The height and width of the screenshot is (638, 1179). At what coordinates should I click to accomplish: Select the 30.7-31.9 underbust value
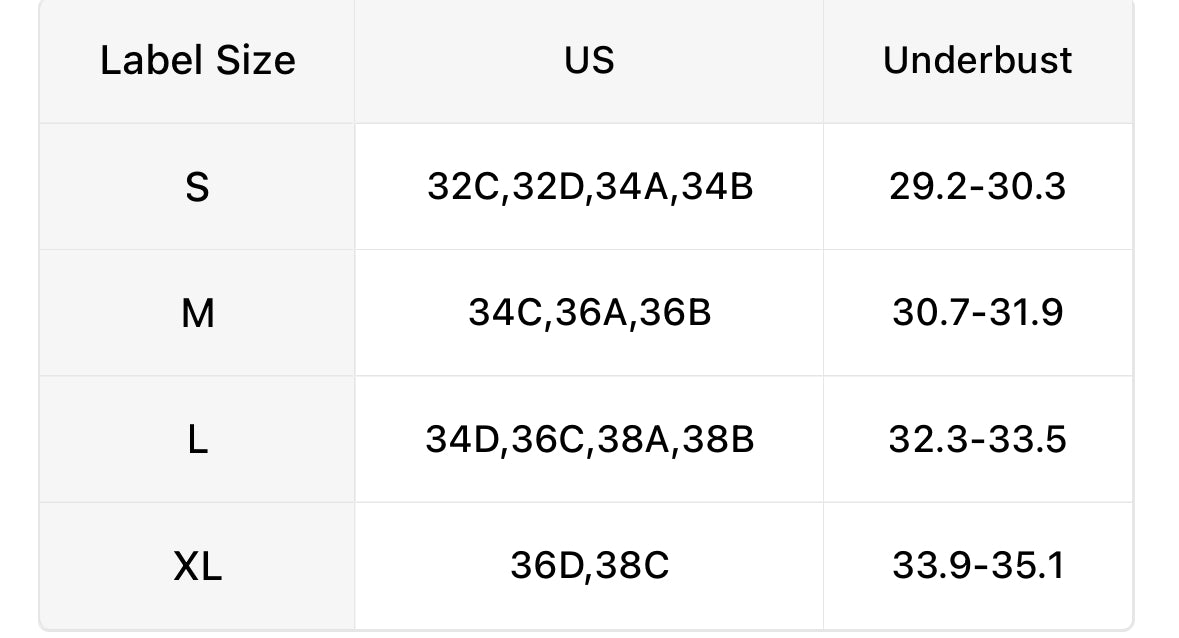coord(977,313)
